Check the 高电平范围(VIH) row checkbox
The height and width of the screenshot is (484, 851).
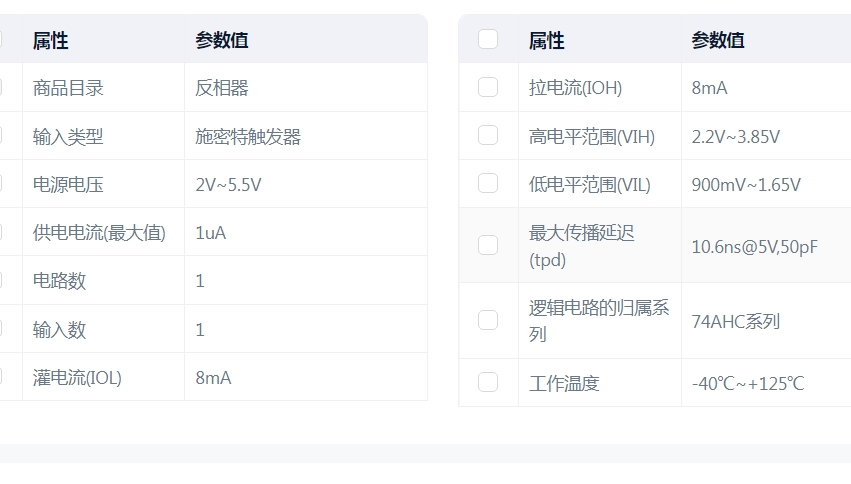coord(488,136)
